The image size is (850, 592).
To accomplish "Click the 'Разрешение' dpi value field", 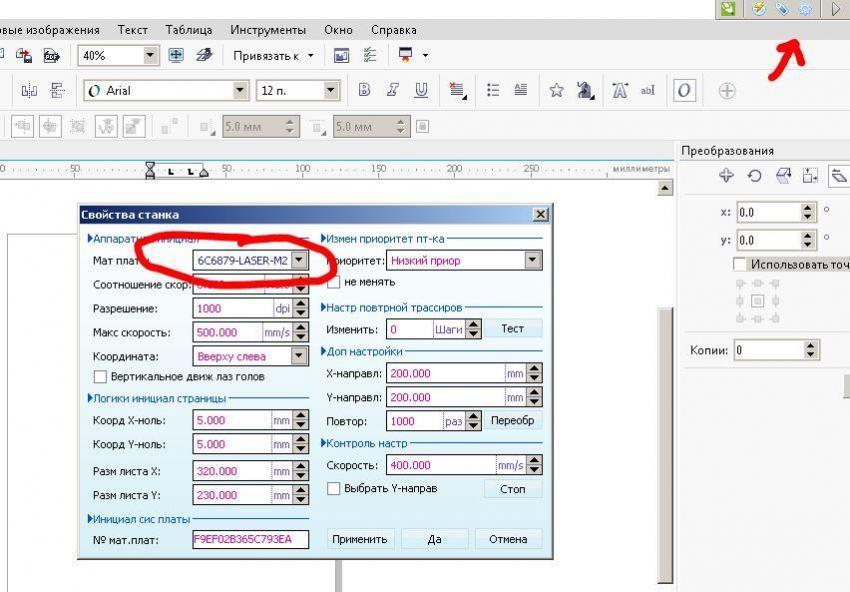I will (x=227, y=308).
